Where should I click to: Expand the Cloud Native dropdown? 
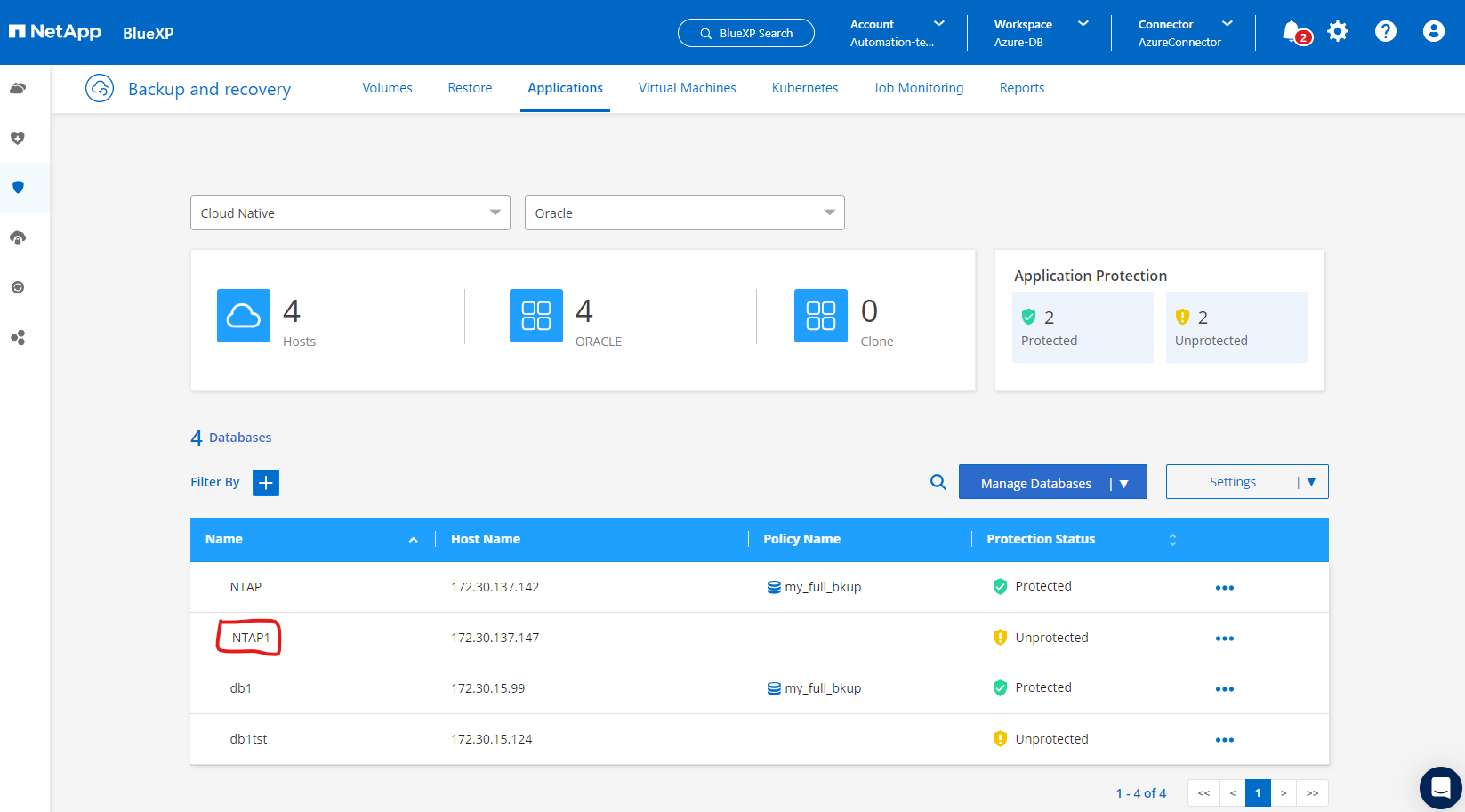tap(350, 213)
